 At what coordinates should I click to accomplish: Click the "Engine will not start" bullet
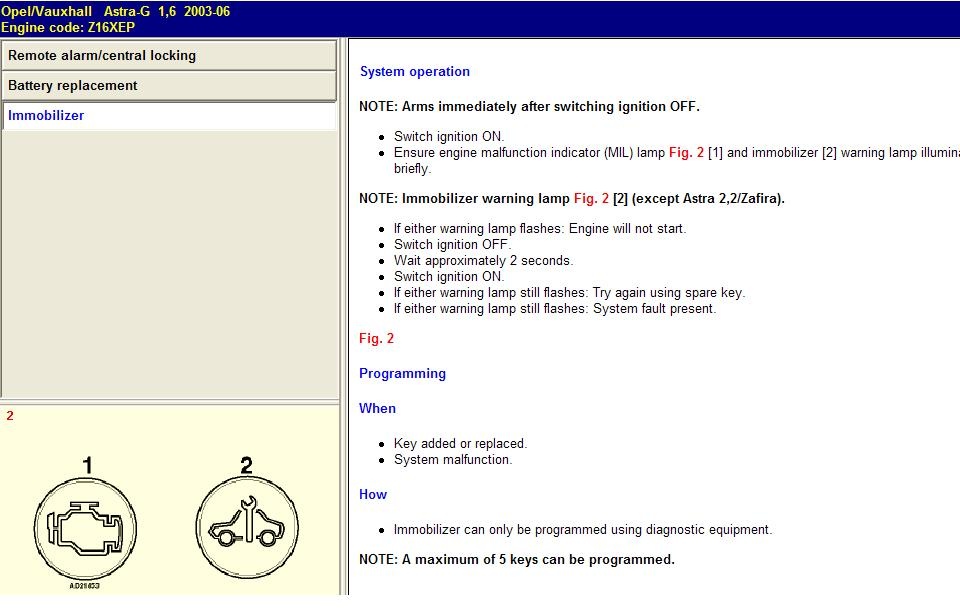pyautogui.click(x=539, y=228)
